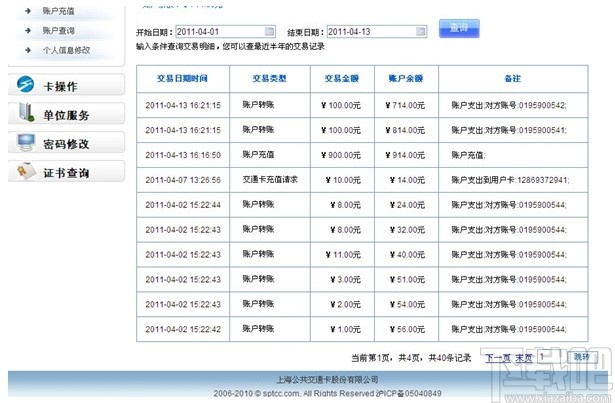Expand the 单位服务 section
The height and width of the screenshot is (403, 615).
click(x=66, y=114)
